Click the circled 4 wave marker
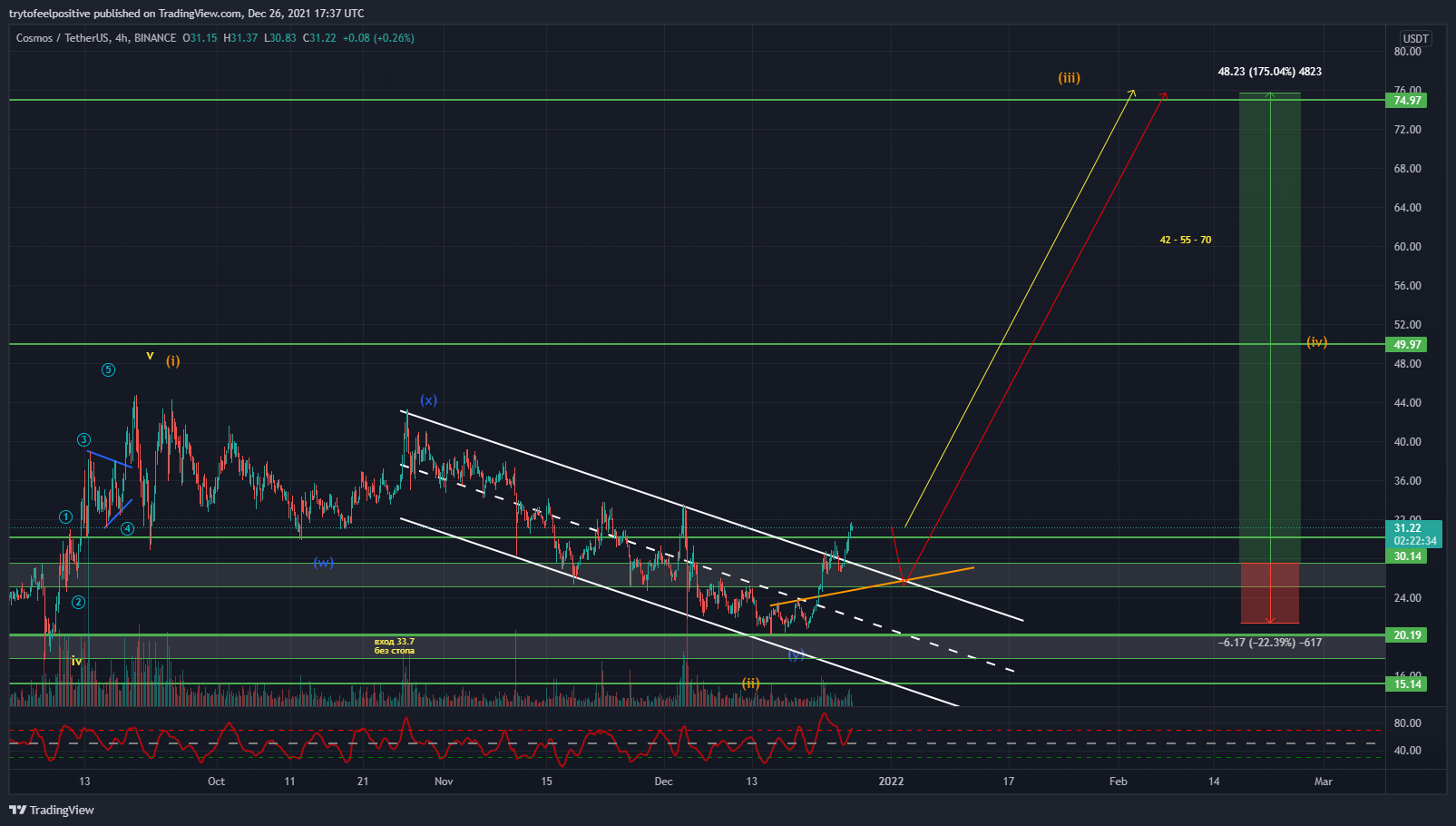Viewport: 1456px width, 826px height. 127,528
